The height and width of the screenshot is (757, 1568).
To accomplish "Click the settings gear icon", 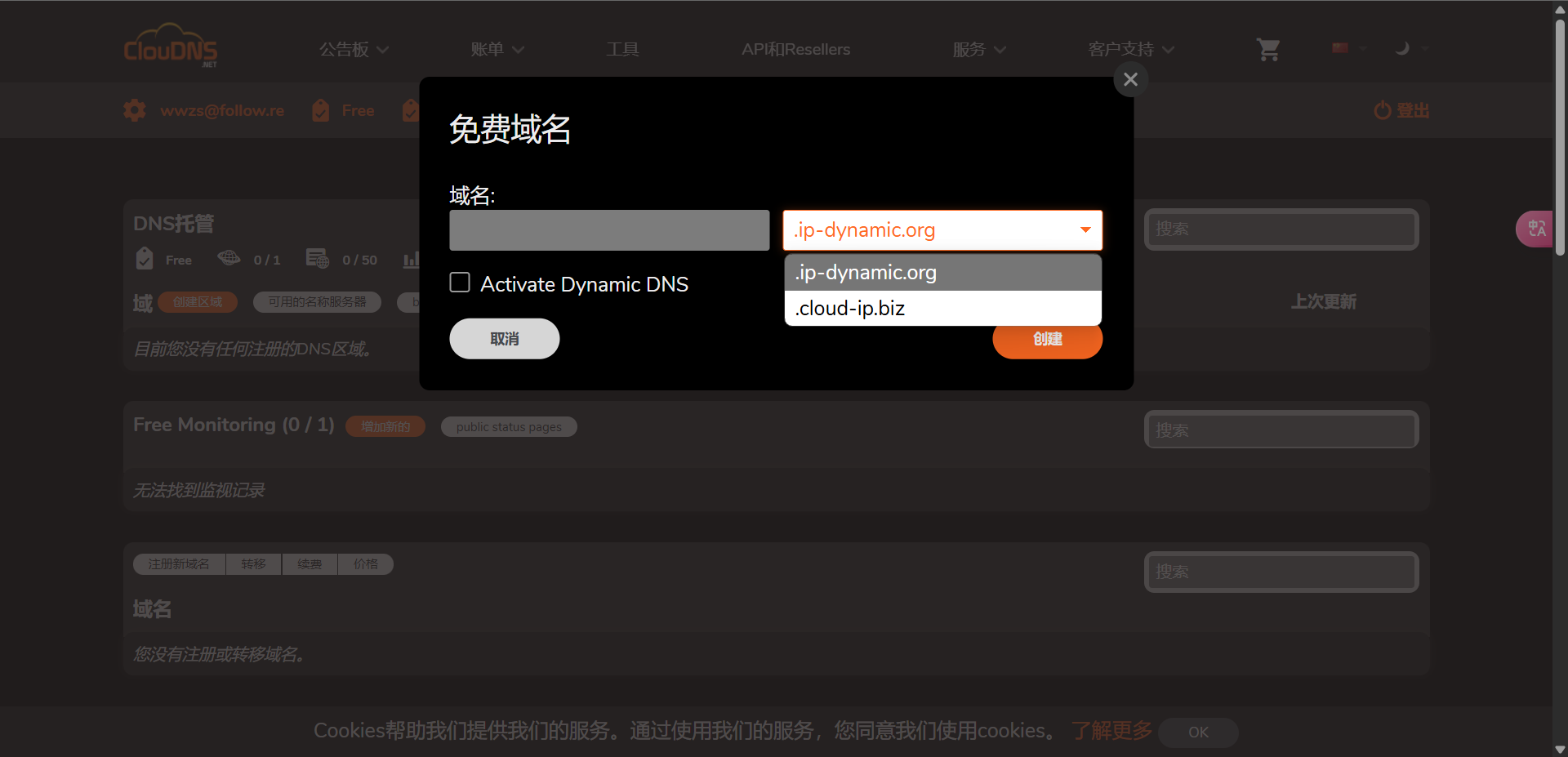I will pyautogui.click(x=135, y=110).
